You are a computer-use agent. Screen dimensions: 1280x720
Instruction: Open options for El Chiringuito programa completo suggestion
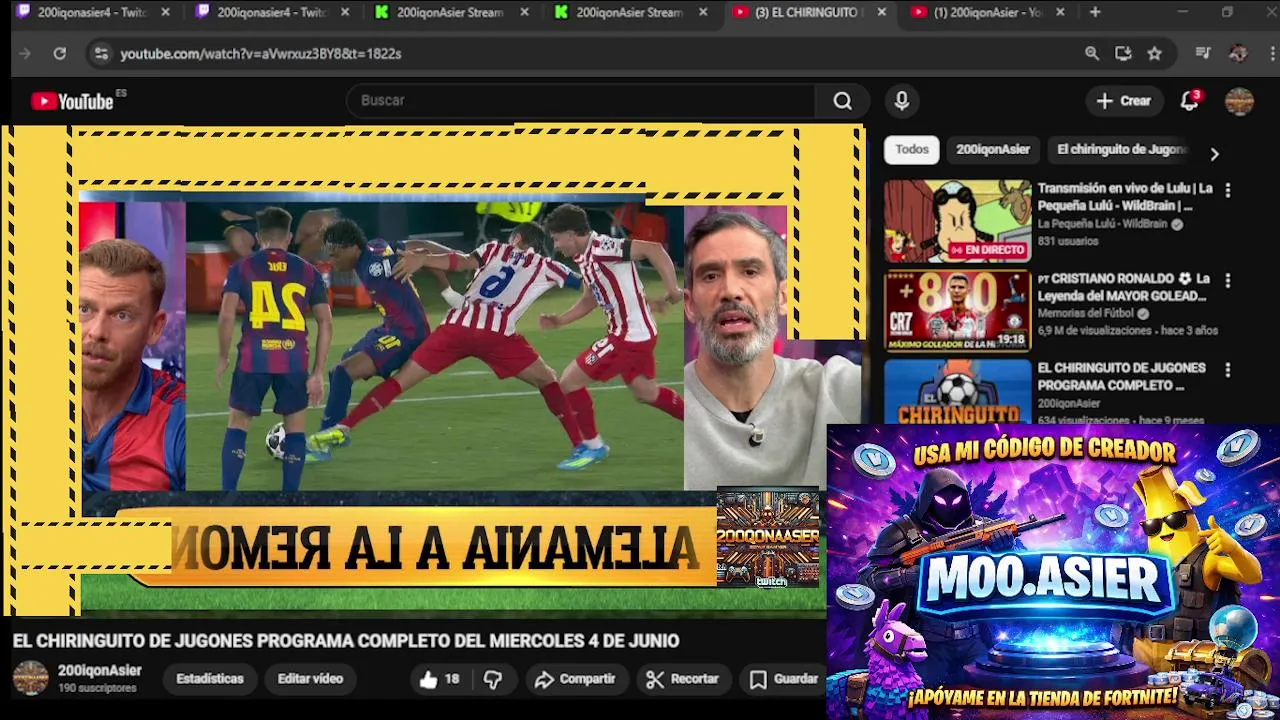click(x=1227, y=370)
